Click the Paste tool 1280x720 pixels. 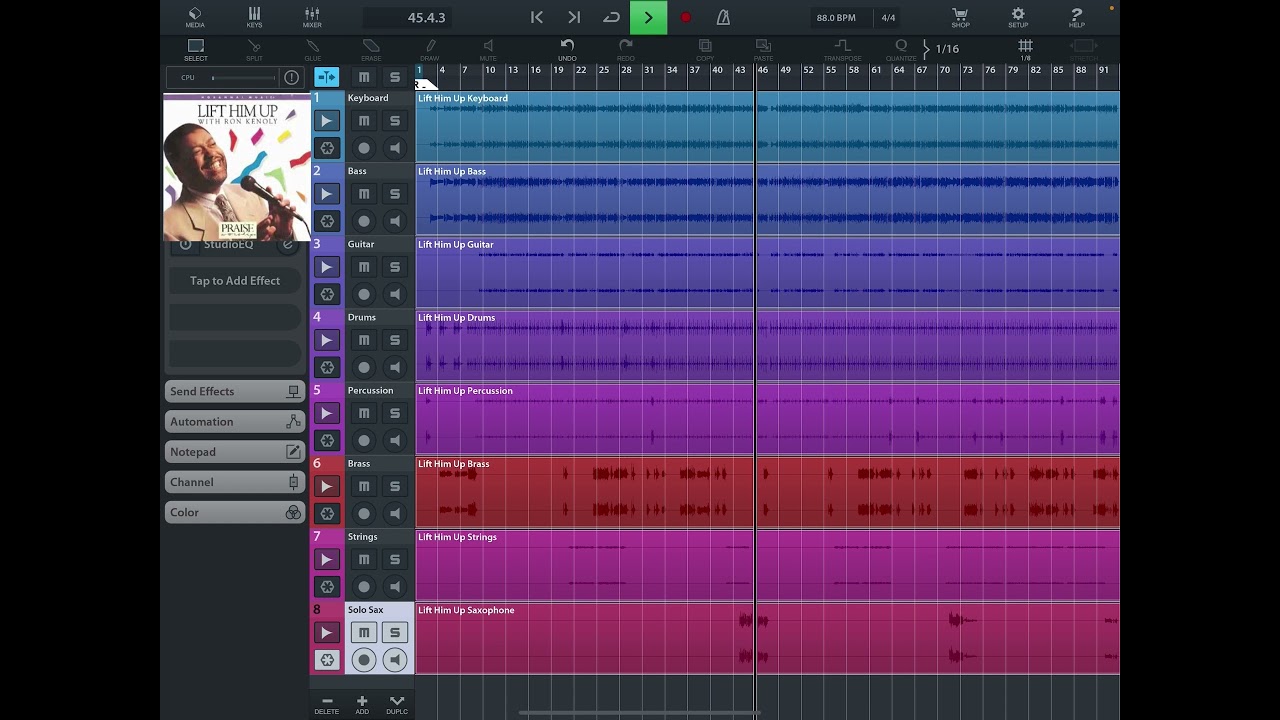[763, 50]
